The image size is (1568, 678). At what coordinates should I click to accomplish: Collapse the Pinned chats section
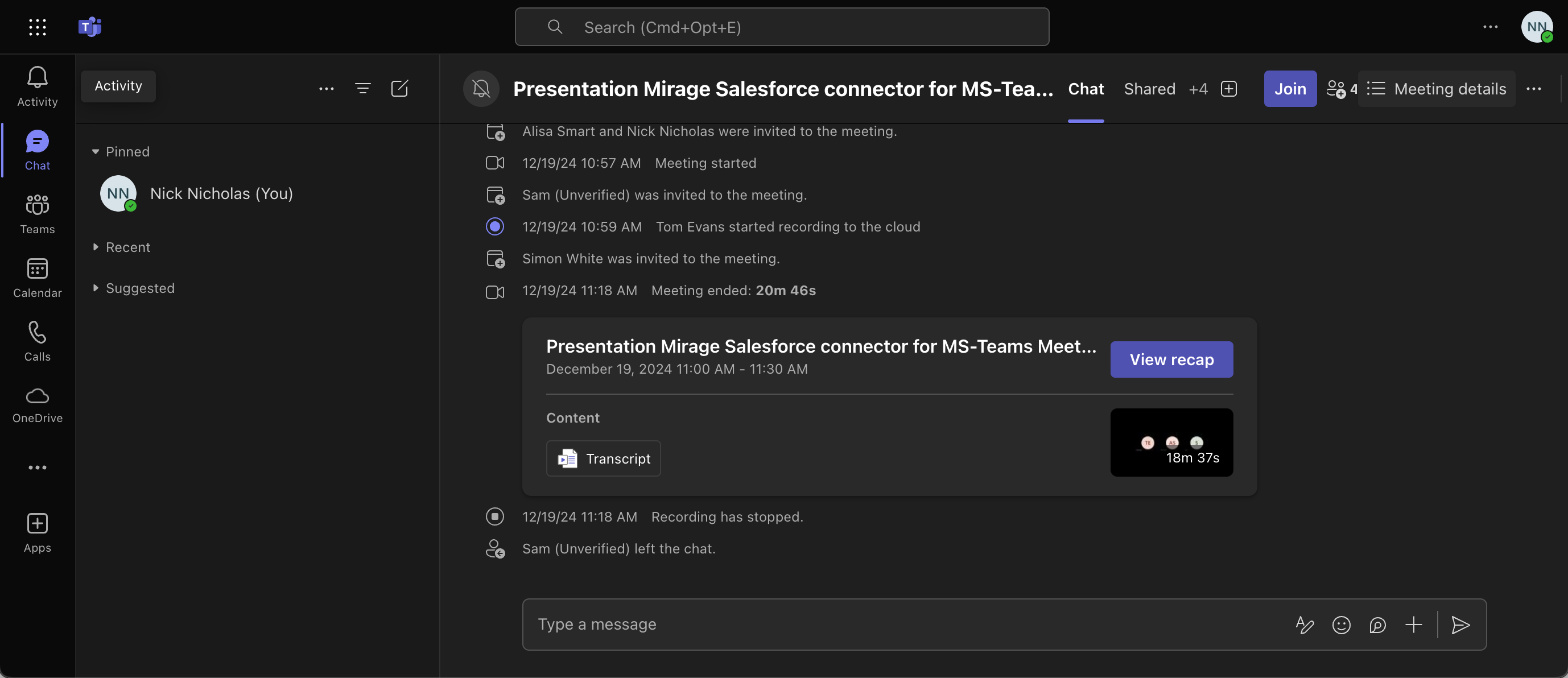click(96, 151)
